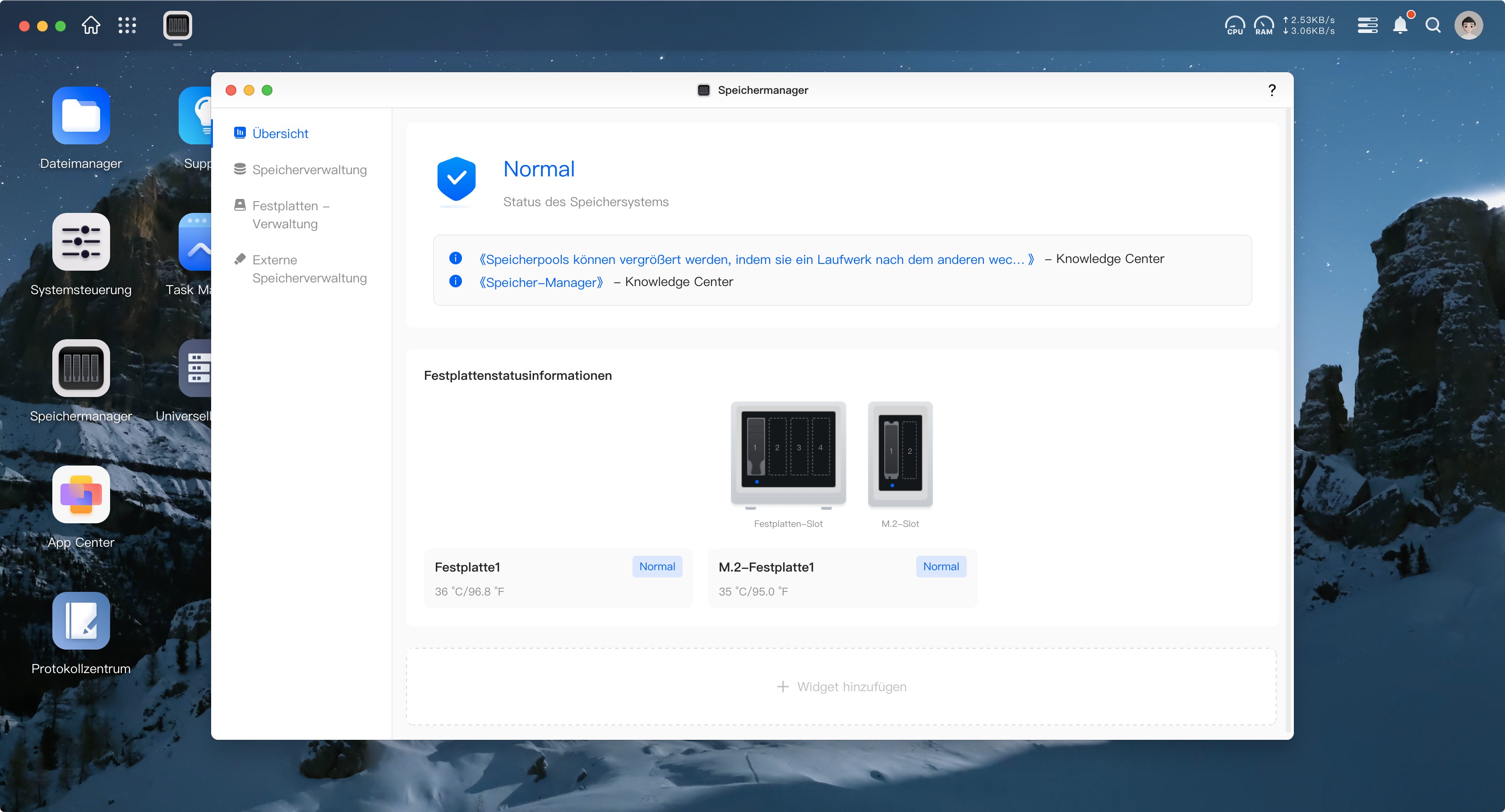This screenshot has height=812, width=1505.
Task: Launch App Center from desktop
Action: click(x=81, y=494)
